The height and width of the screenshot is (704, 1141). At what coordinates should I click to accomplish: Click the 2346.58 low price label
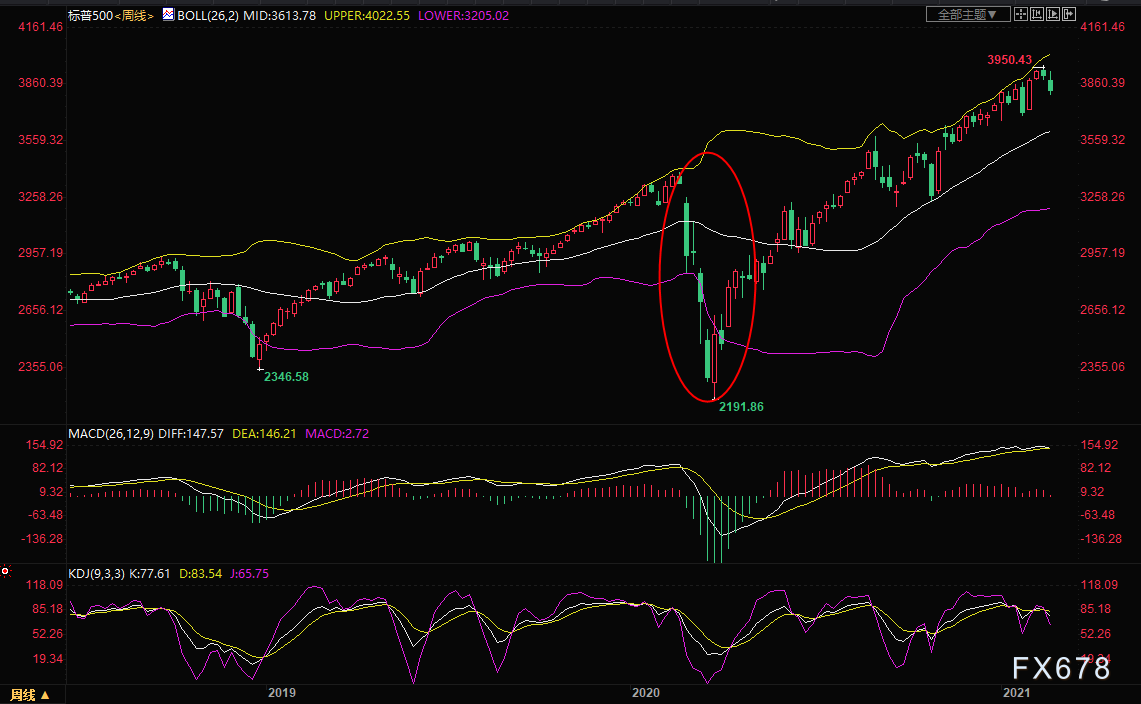pos(286,377)
